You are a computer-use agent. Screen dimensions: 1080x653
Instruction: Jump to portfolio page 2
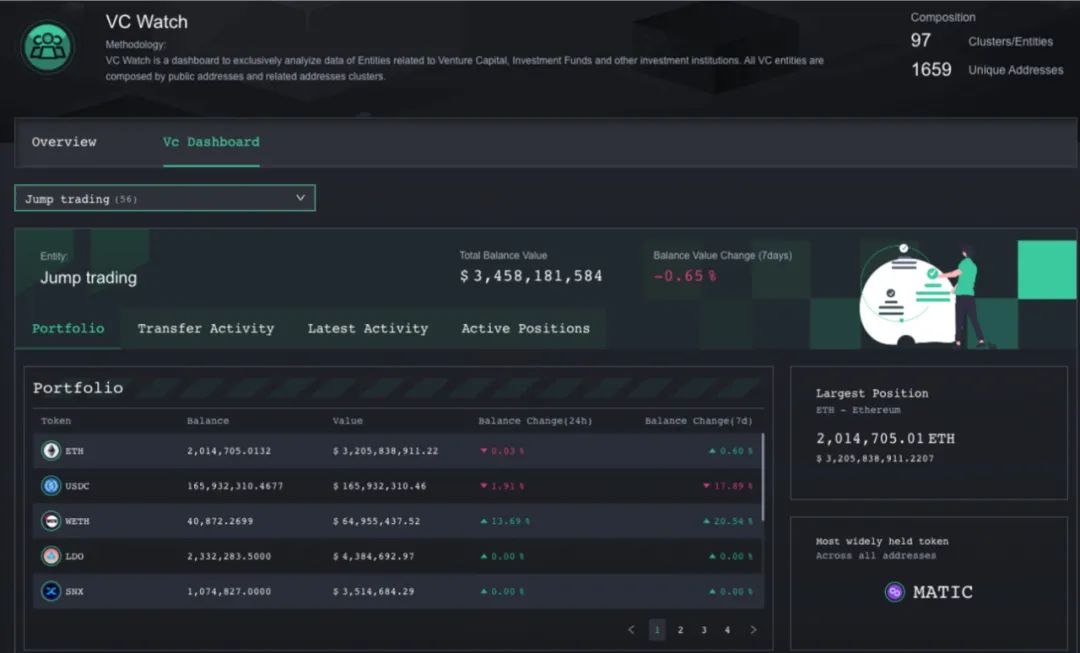pos(680,630)
